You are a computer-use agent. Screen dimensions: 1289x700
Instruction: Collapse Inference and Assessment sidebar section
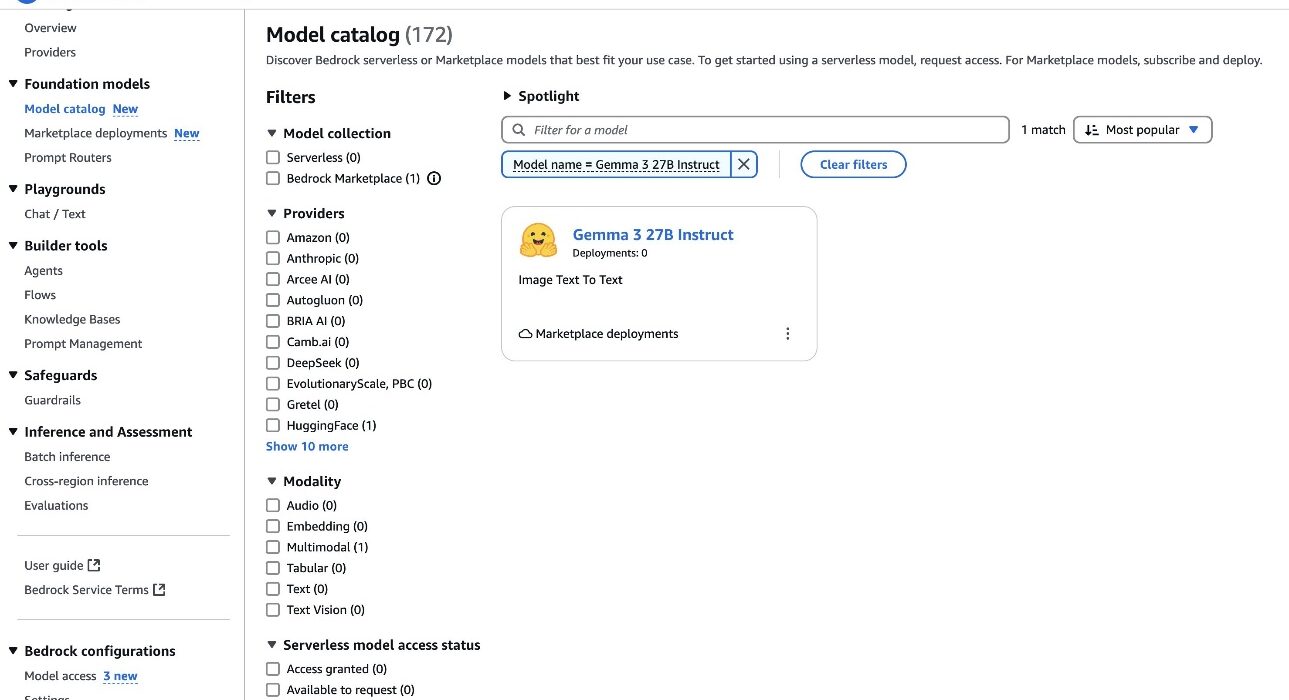click(x=13, y=432)
